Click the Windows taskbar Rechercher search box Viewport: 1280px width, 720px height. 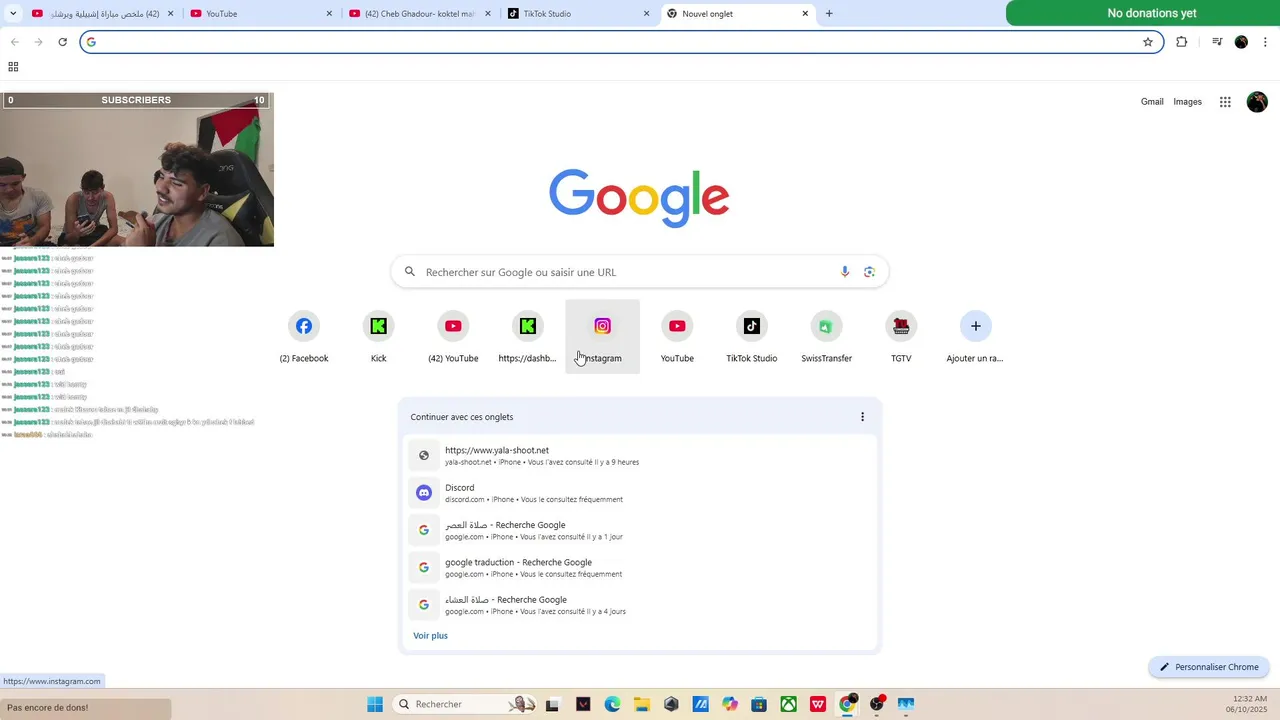pyautogui.click(x=465, y=704)
